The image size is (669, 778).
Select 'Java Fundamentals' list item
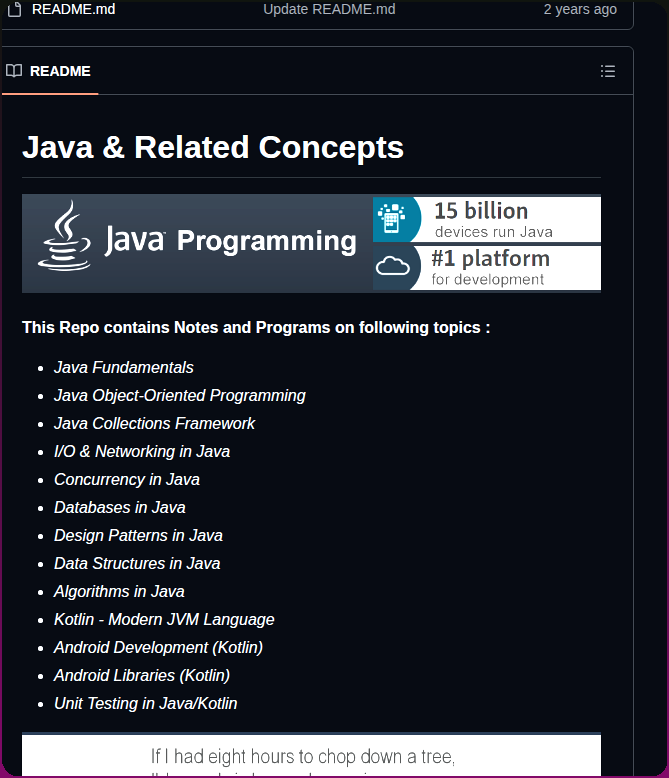click(124, 368)
